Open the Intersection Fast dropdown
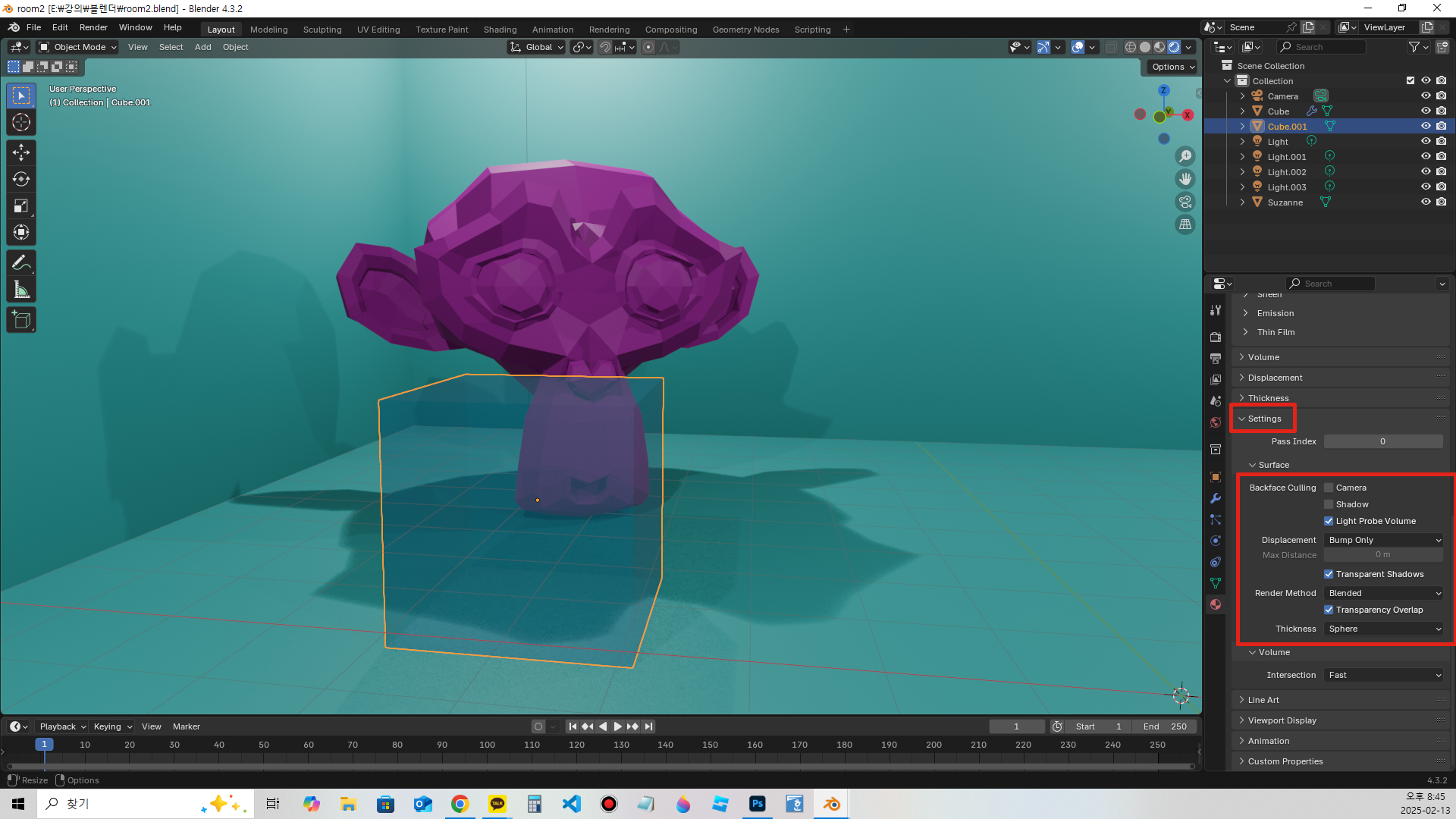1456x819 pixels. [1384, 675]
